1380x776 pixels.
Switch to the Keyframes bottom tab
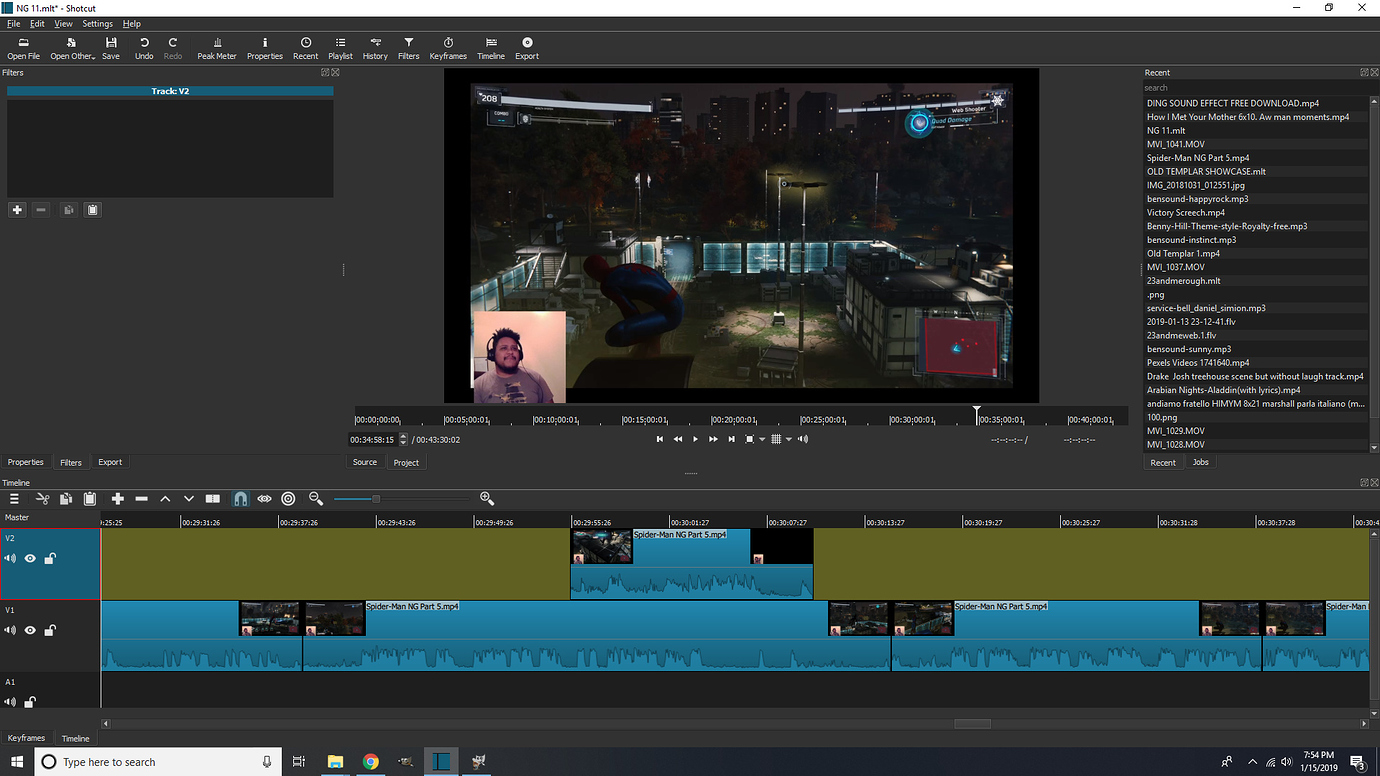tap(27, 738)
